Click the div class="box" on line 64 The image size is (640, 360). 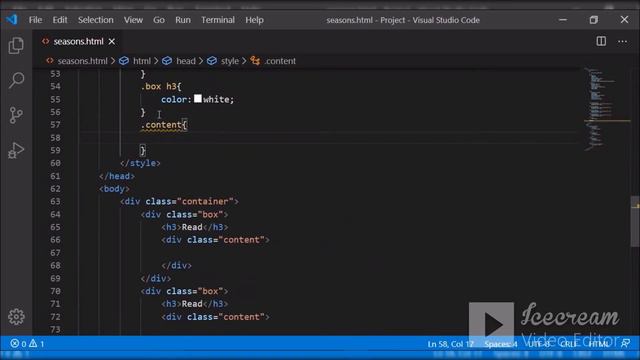click(x=184, y=215)
